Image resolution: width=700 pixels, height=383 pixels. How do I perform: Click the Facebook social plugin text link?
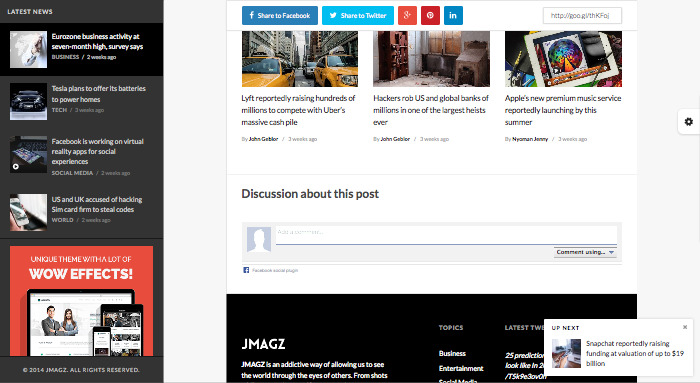click(275, 271)
